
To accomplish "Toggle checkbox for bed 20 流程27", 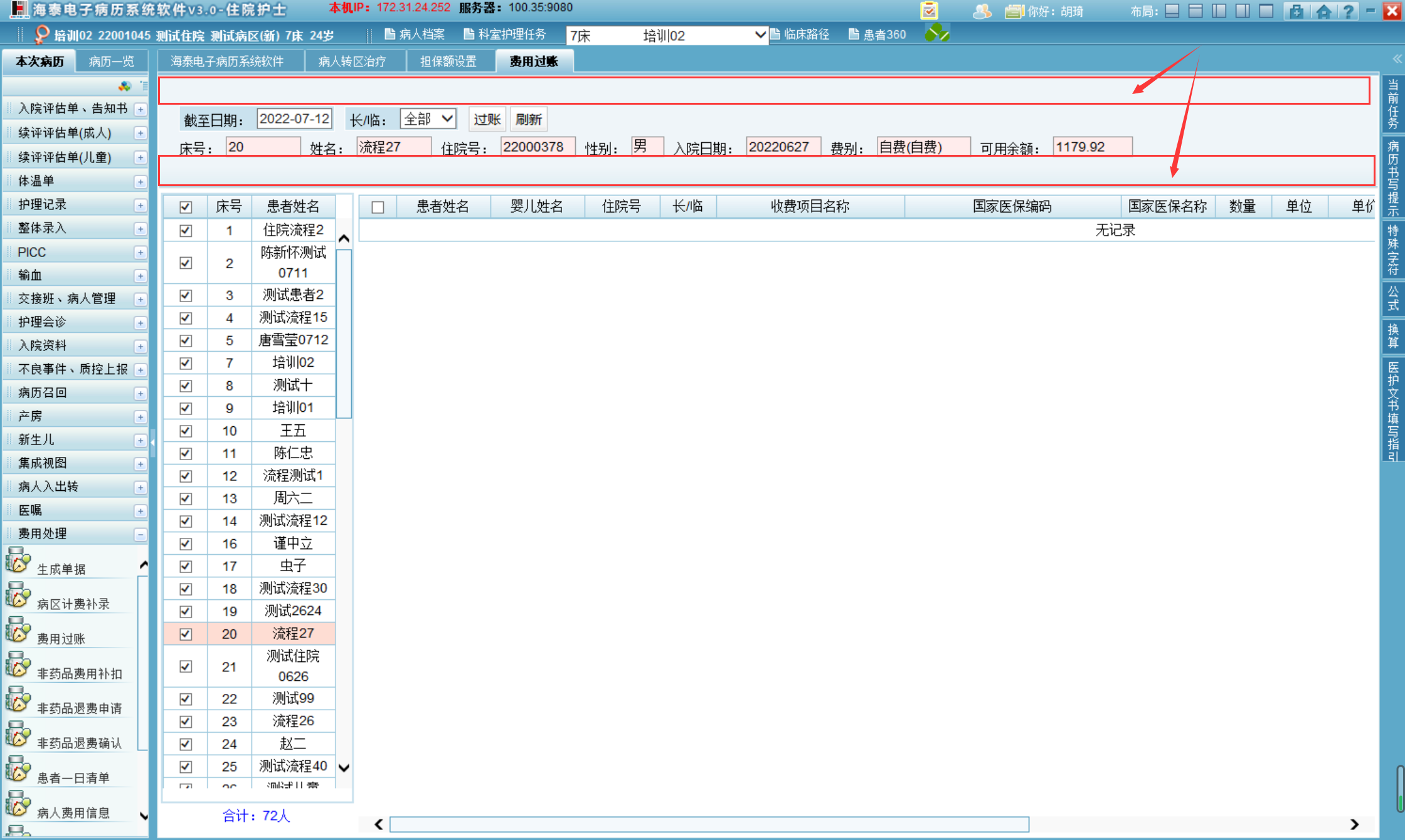I will click(x=186, y=634).
